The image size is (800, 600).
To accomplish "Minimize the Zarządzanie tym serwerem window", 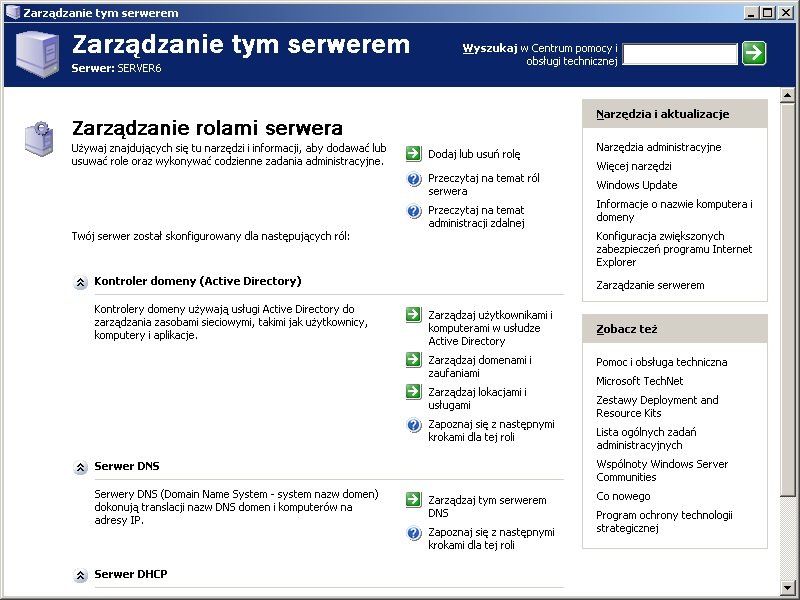I will pos(750,13).
